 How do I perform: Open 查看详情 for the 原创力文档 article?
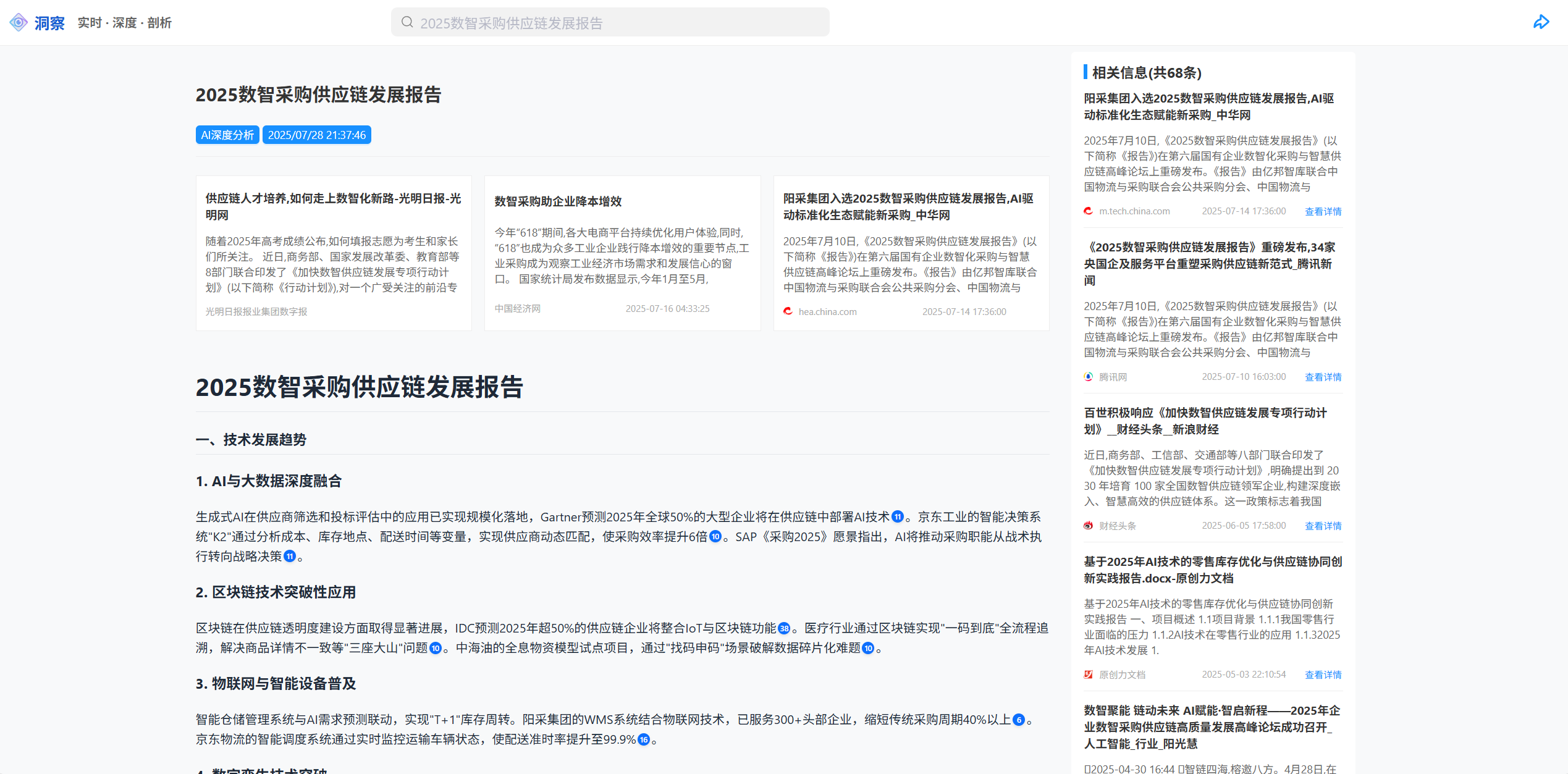[1323, 675]
